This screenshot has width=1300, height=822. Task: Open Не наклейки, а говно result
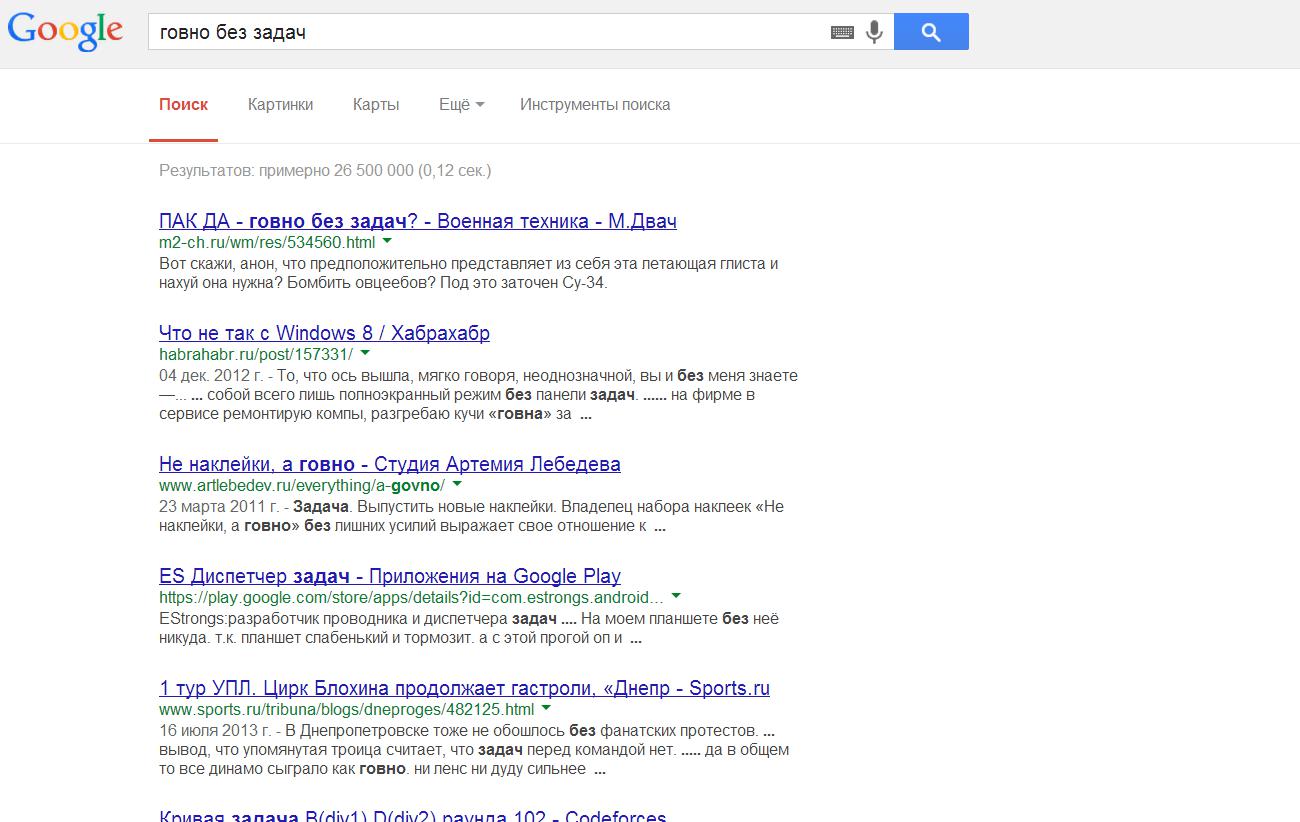pos(390,464)
